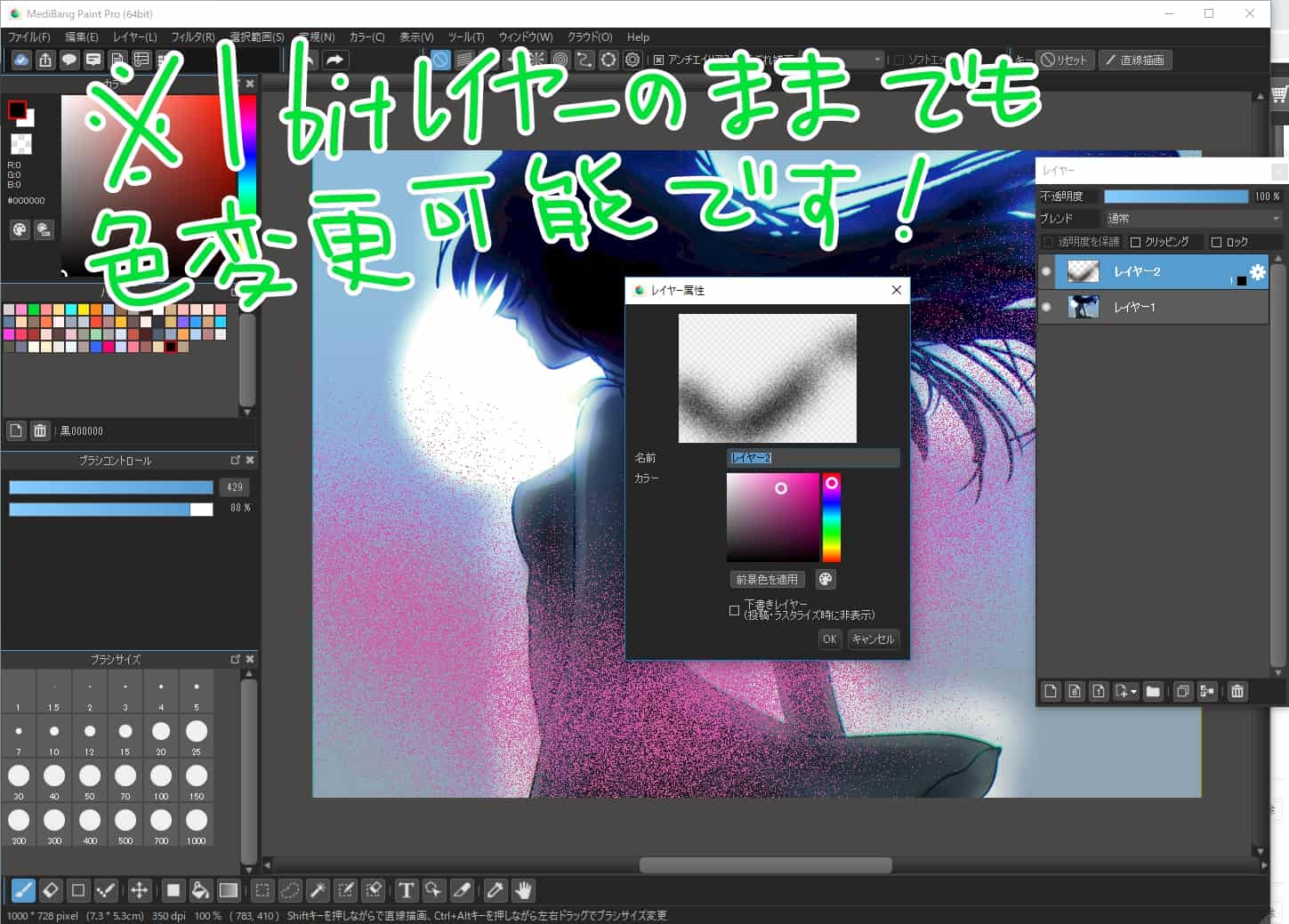Viewport: 1289px width, 924px height.
Task: Click the Redo arrow in toolbar
Action: coord(334,60)
